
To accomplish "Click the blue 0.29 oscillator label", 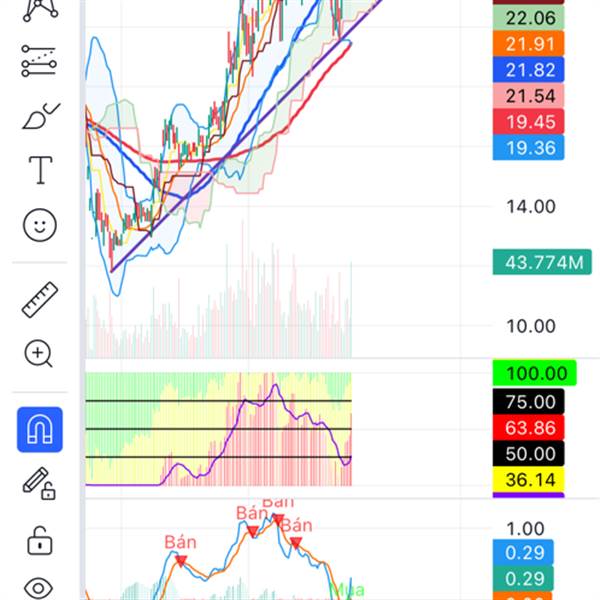I will pyautogui.click(x=523, y=552).
